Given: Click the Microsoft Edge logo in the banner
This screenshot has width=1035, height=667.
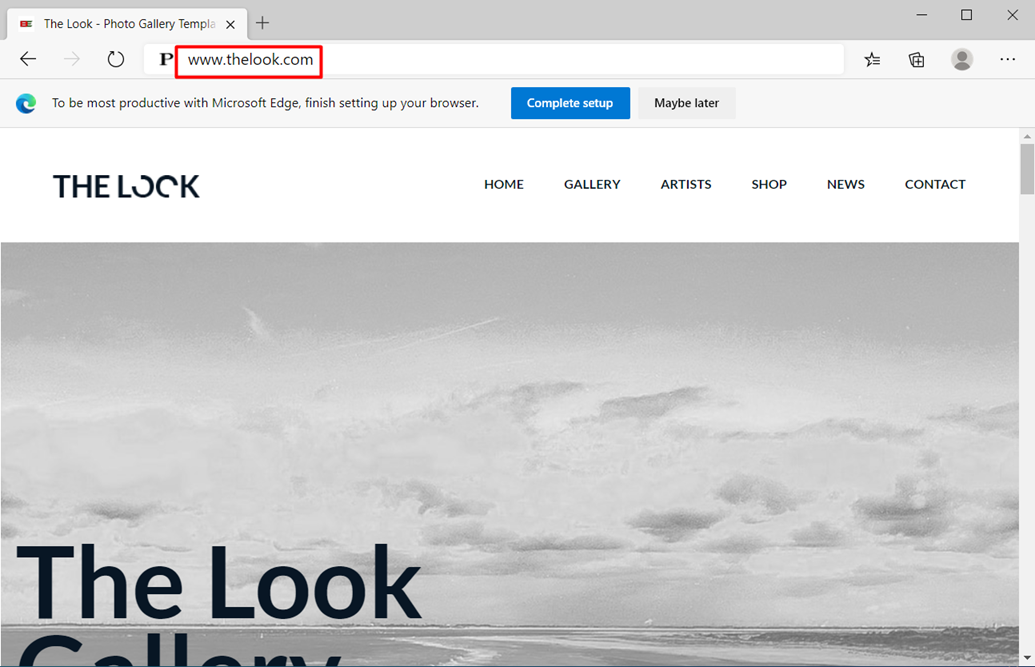Looking at the screenshot, I should pyautogui.click(x=26, y=103).
